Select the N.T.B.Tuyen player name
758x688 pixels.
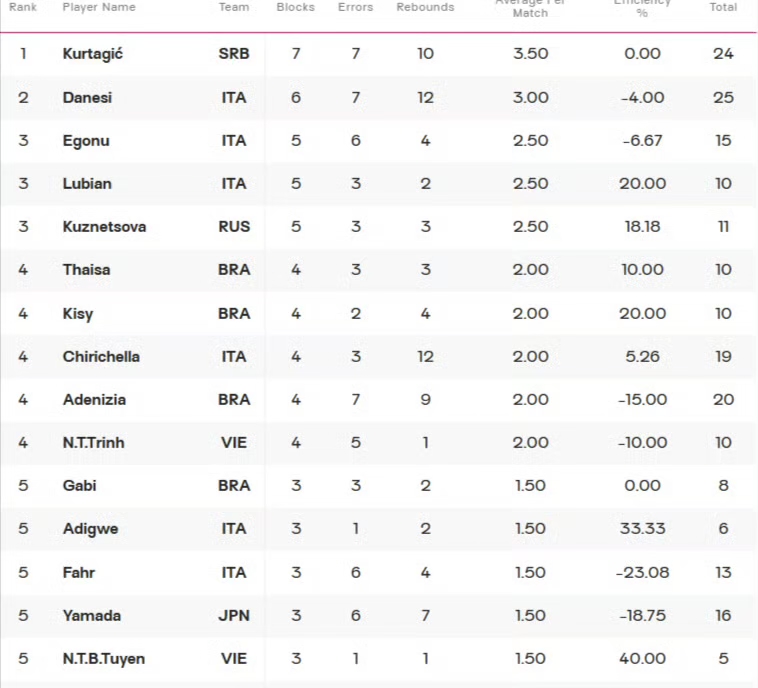click(x=104, y=659)
